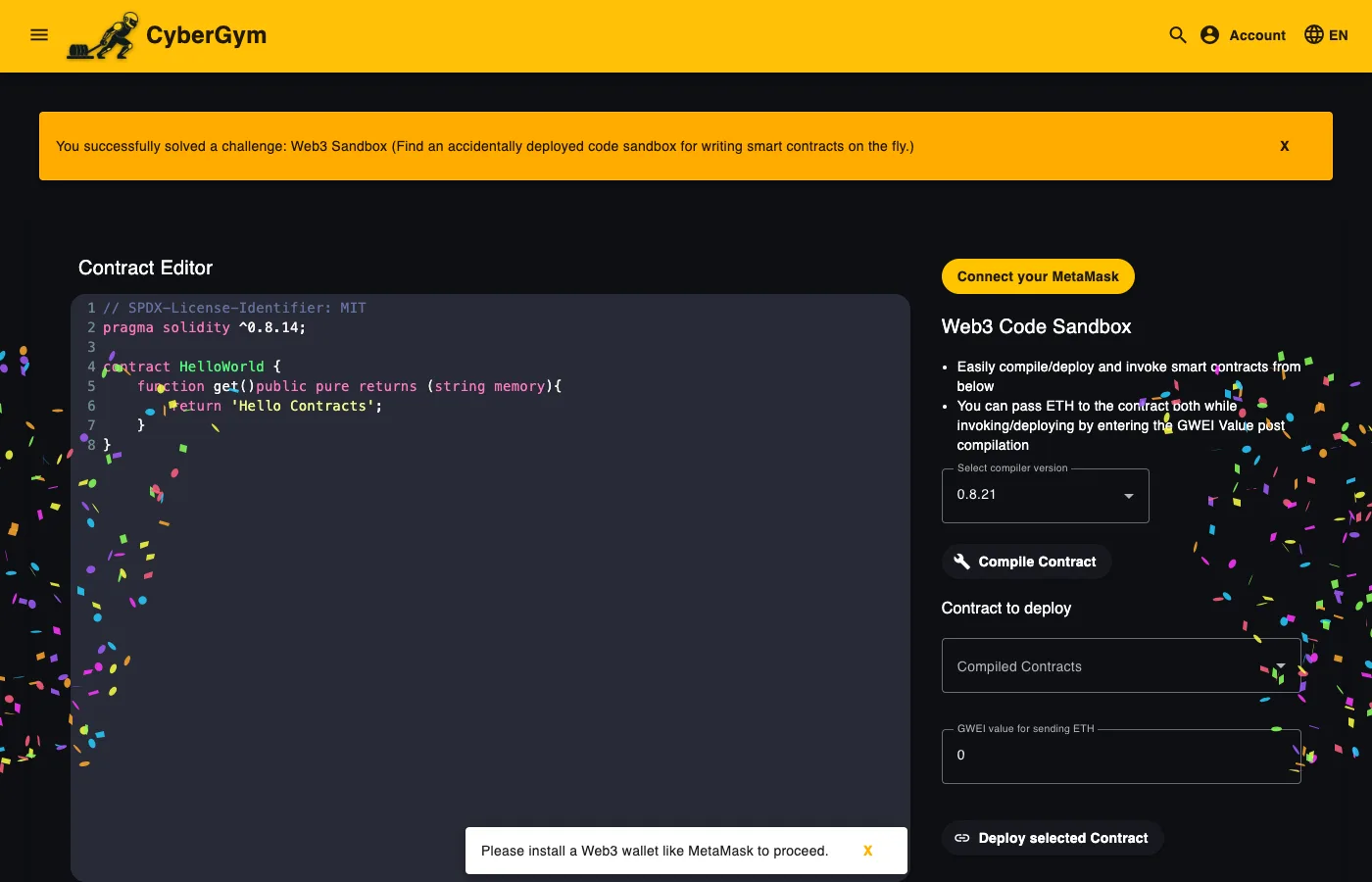Image resolution: width=1372 pixels, height=882 pixels.
Task: Click the link icon on Deploy selected Contract
Action: (x=962, y=838)
